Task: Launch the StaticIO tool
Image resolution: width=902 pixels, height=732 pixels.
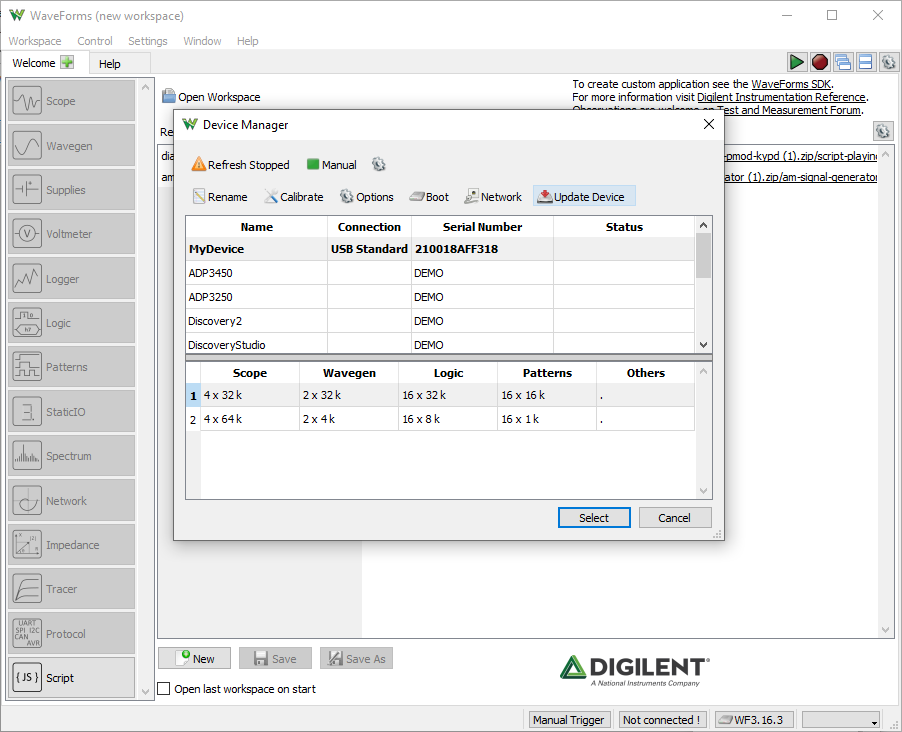Action: click(x=71, y=411)
